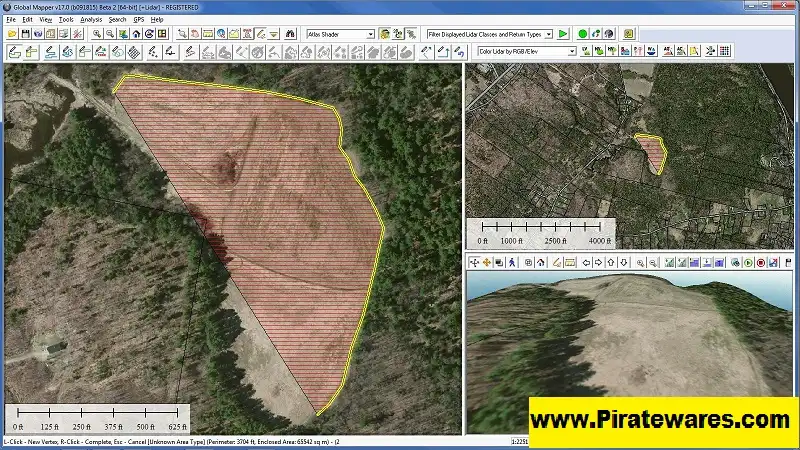Viewport: 800px width, 450px height.
Task: Open the Filter Displayed Lidar Classes dropdown
Action: click(548, 34)
